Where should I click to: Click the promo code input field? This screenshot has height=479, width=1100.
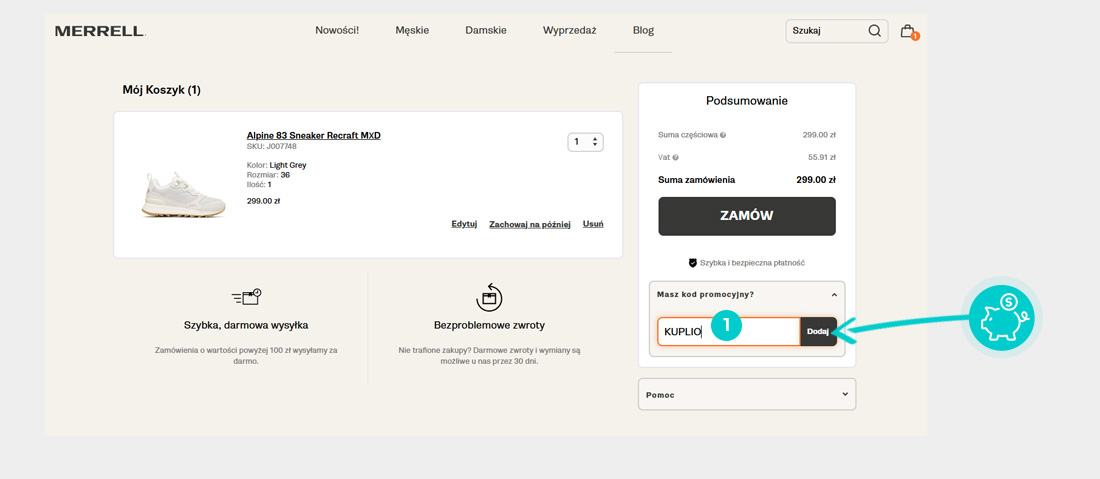(x=729, y=332)
